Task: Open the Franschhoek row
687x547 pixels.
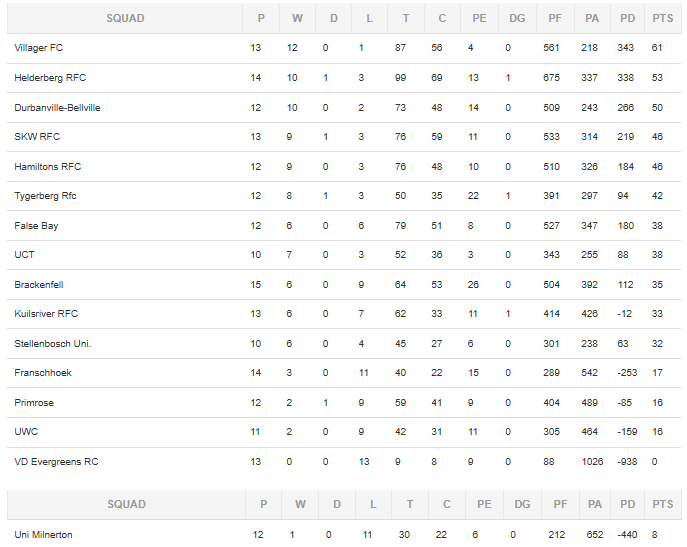Action: (344, 373)
